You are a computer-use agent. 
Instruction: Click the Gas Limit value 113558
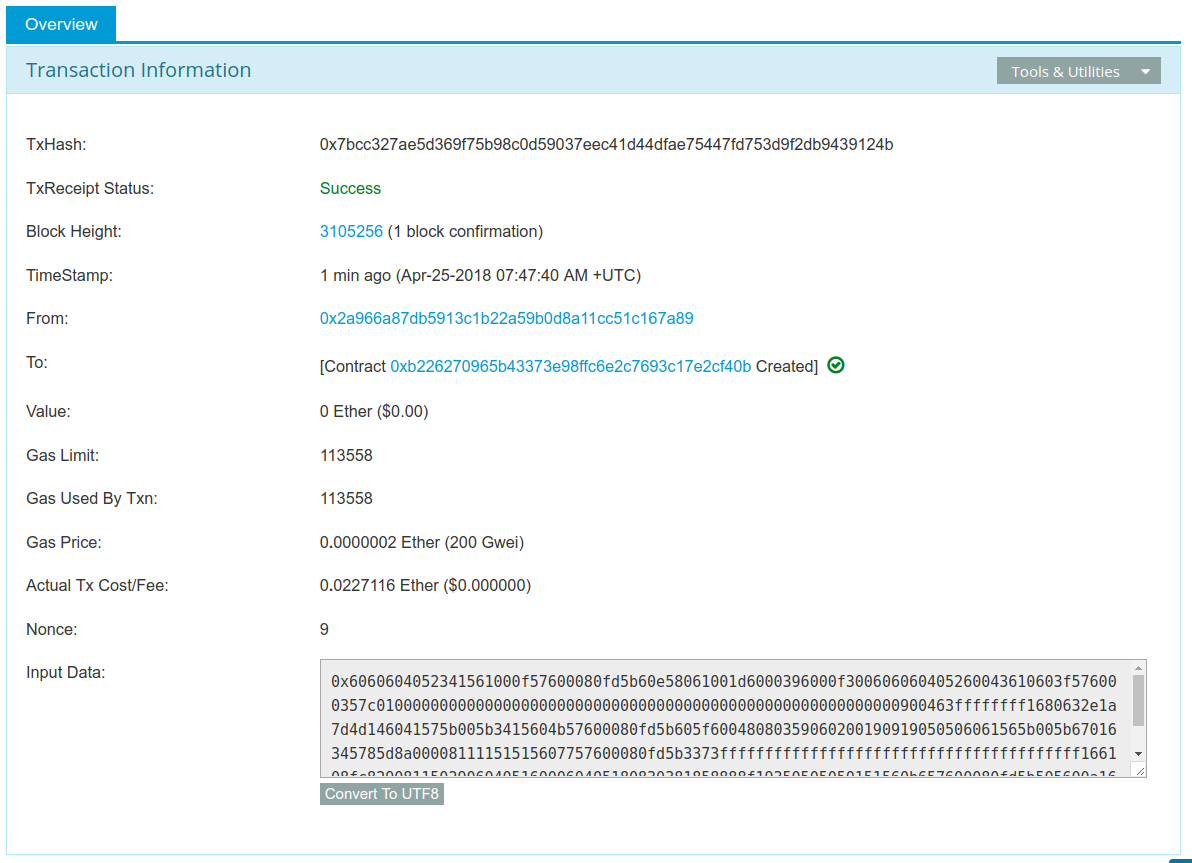[346, 455]
